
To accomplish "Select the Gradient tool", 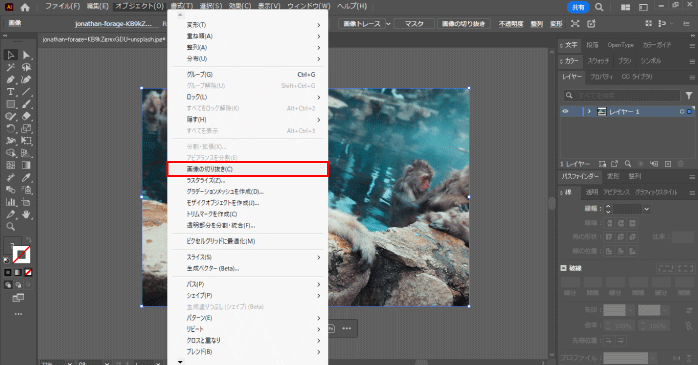I will pyautogui.click(x=26, y=165).
